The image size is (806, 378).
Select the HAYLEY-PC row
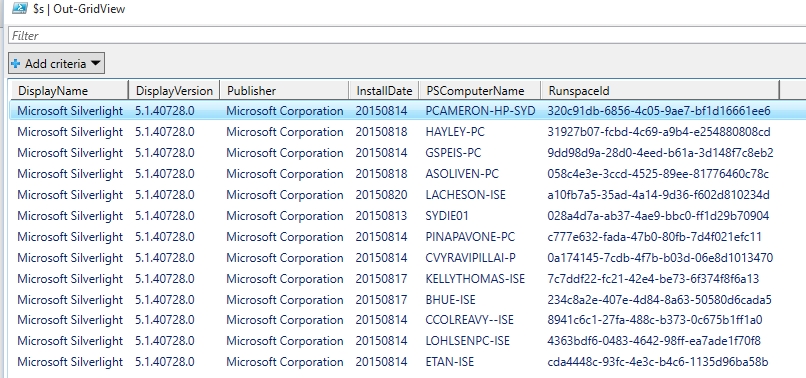point(407,132)
